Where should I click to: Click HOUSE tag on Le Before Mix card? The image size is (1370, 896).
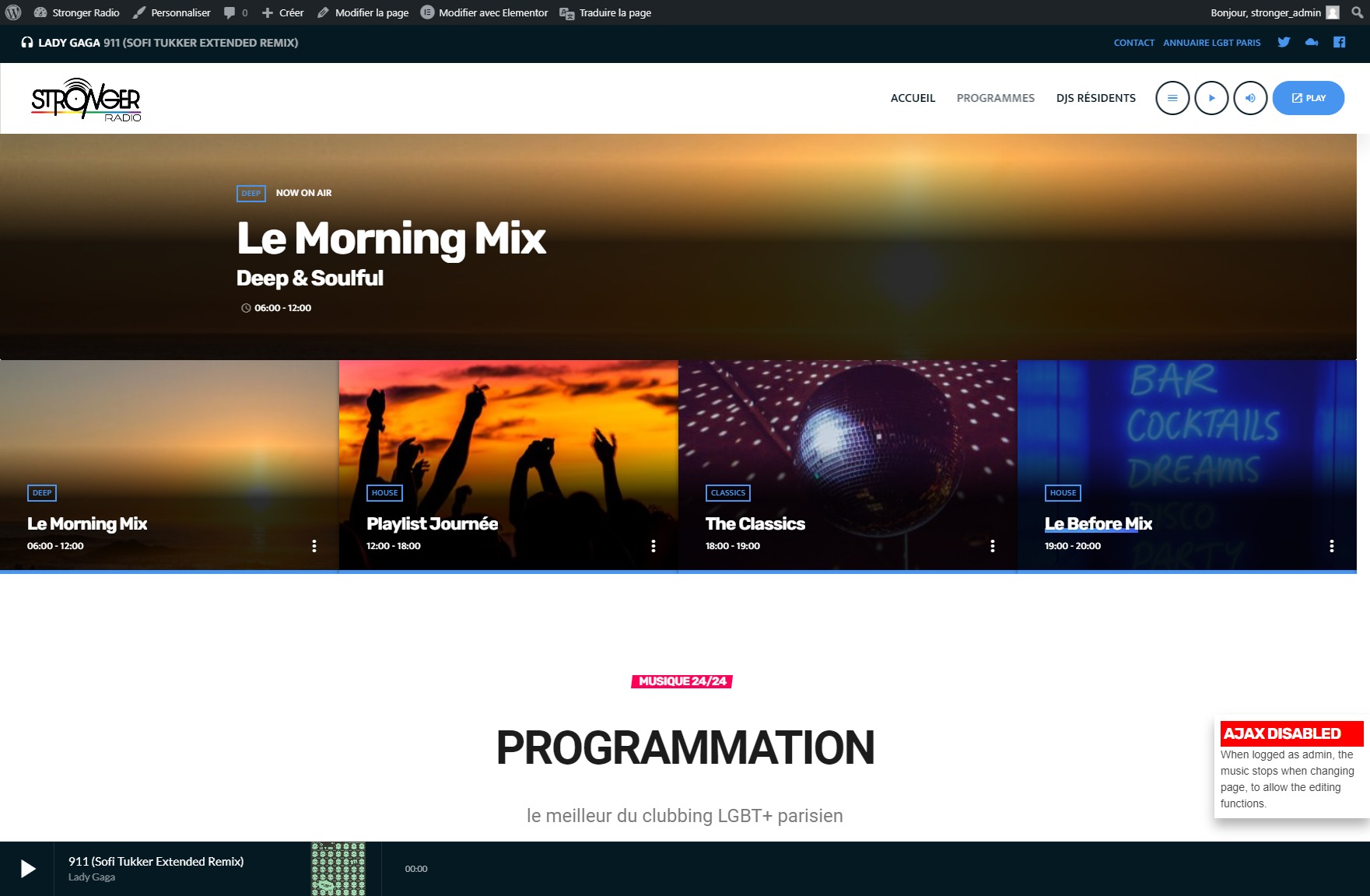click(1063, 493)
